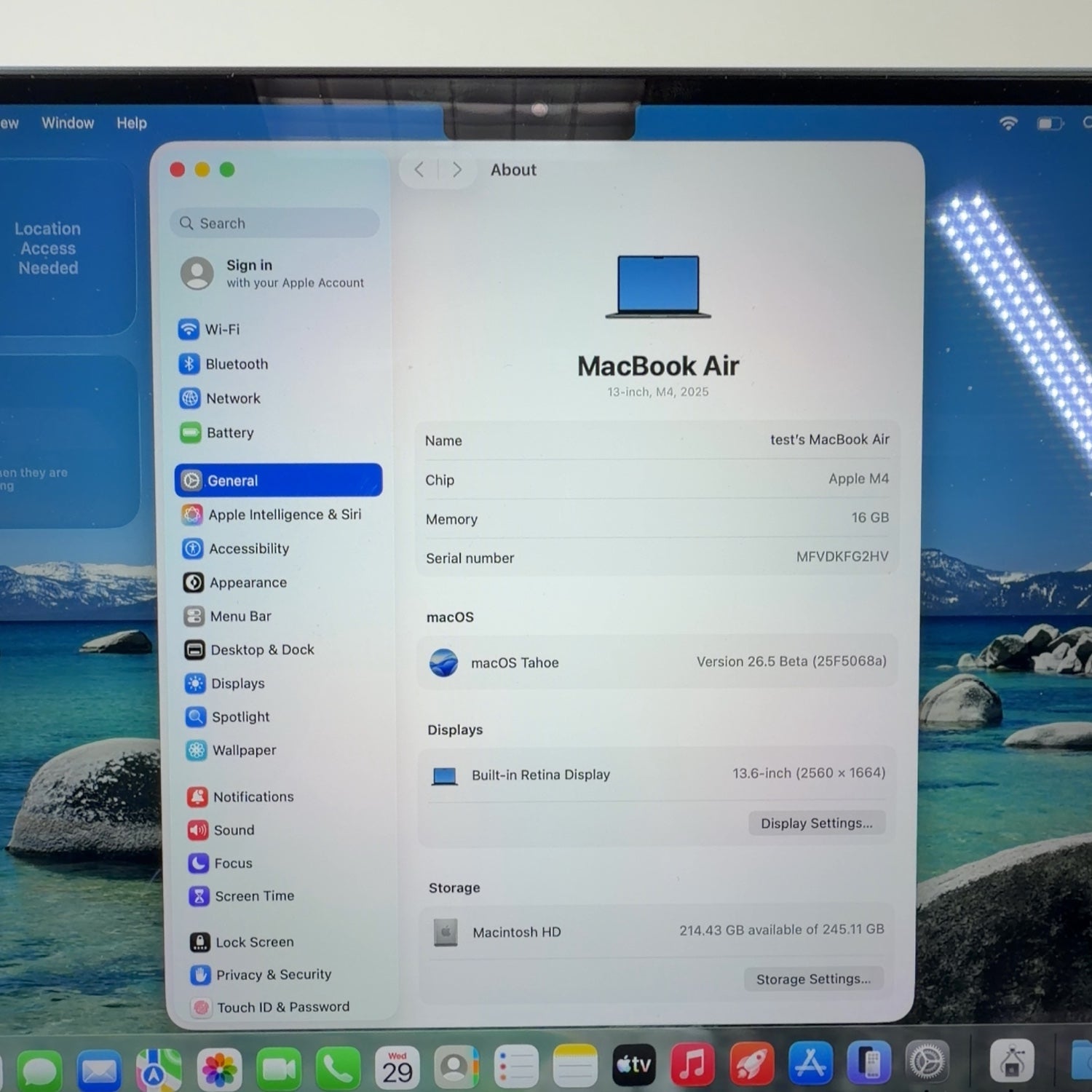Open Music from the Dock
Screen dimensions: 1092x1092
click(693, 1065)
